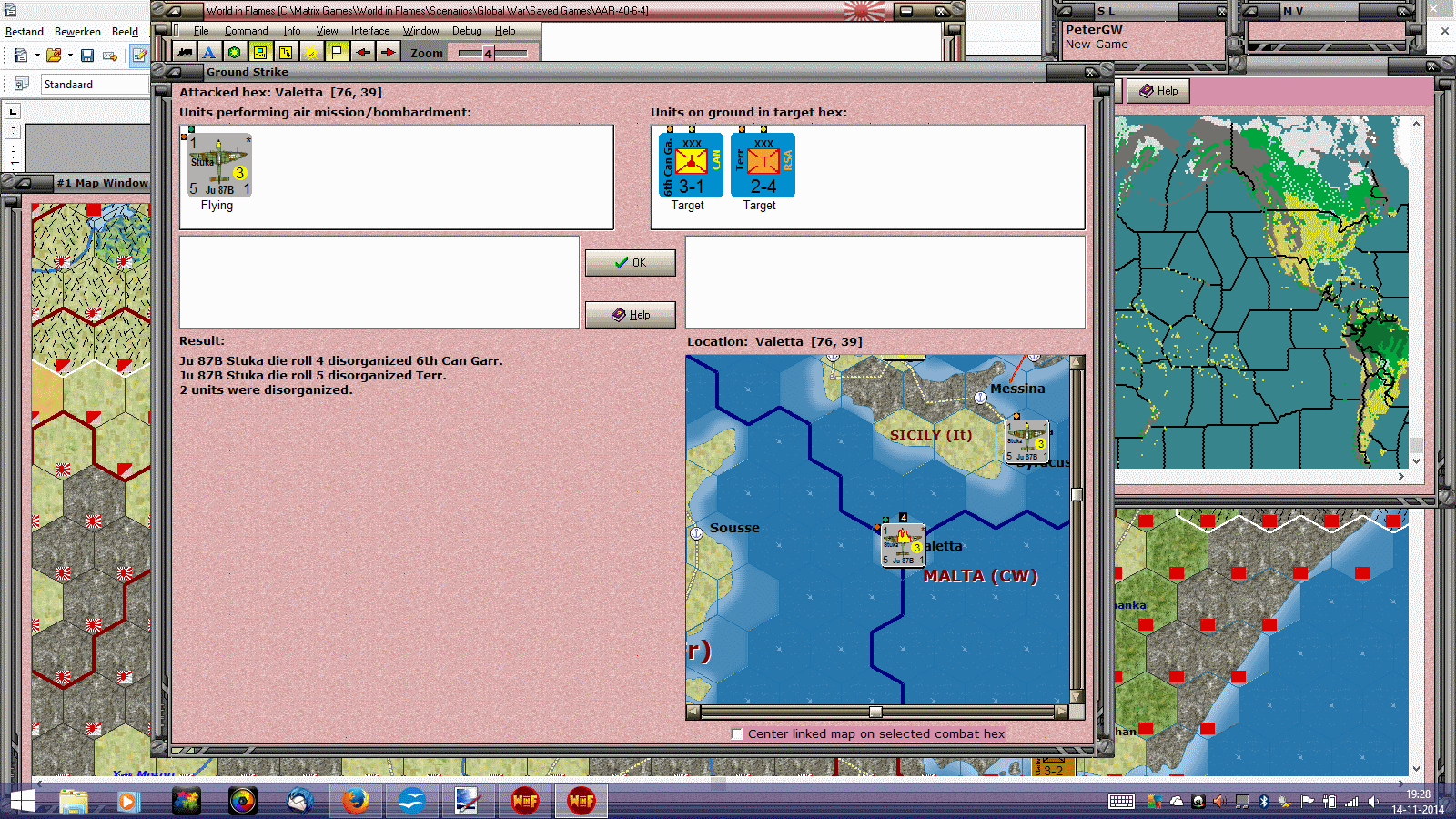Click the green circle toolbar icon
The image size is (1456, 819).
tap(235, 53)
